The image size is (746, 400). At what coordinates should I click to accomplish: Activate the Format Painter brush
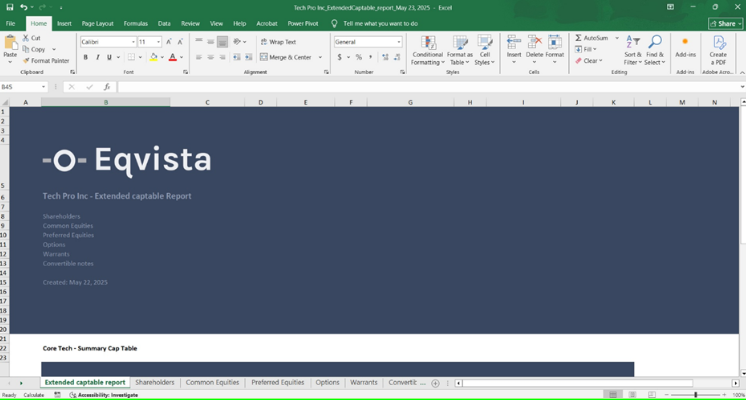pos(26,60)
